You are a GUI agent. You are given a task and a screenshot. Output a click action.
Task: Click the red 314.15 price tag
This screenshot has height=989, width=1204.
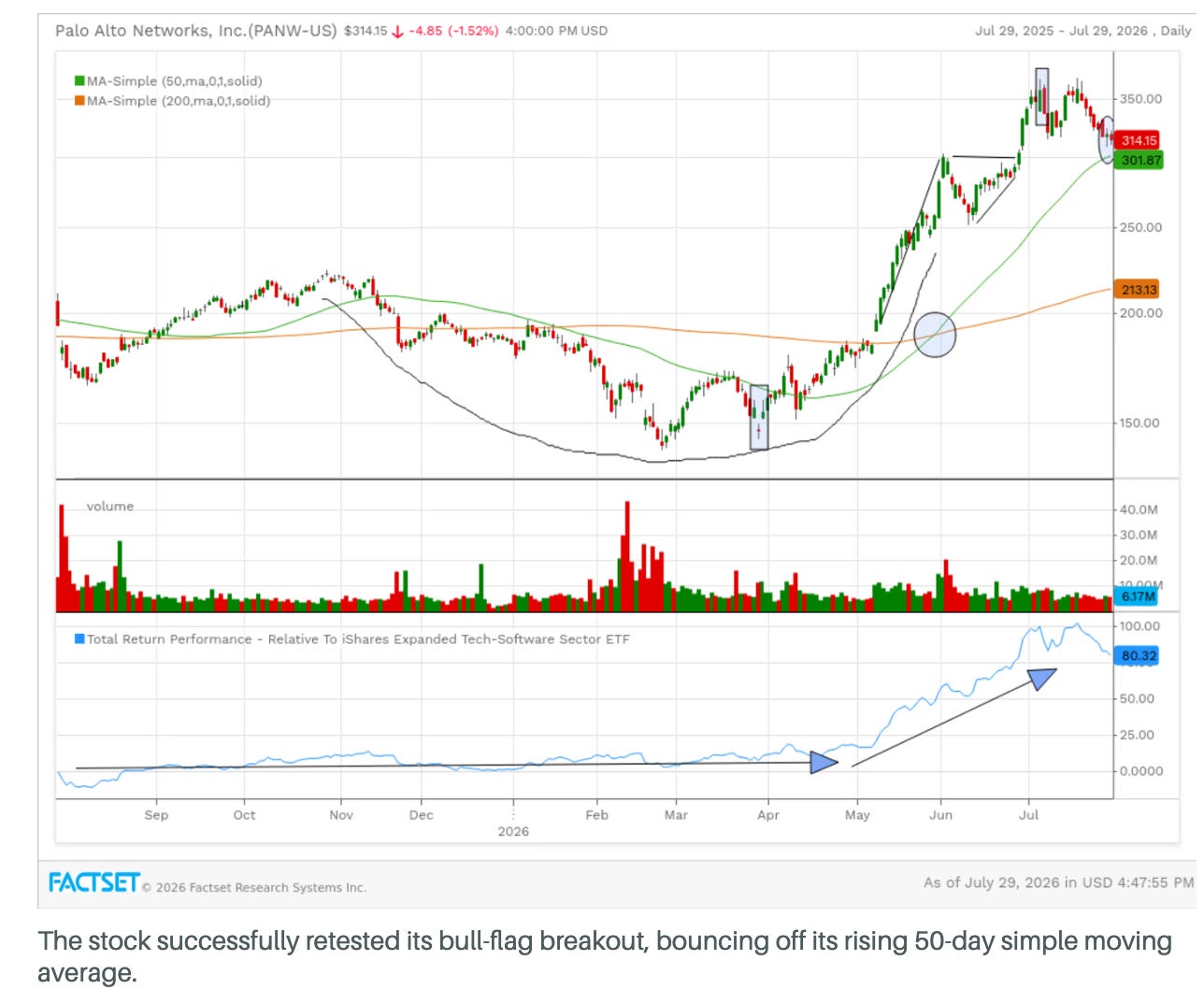[x=1139, y=140]
